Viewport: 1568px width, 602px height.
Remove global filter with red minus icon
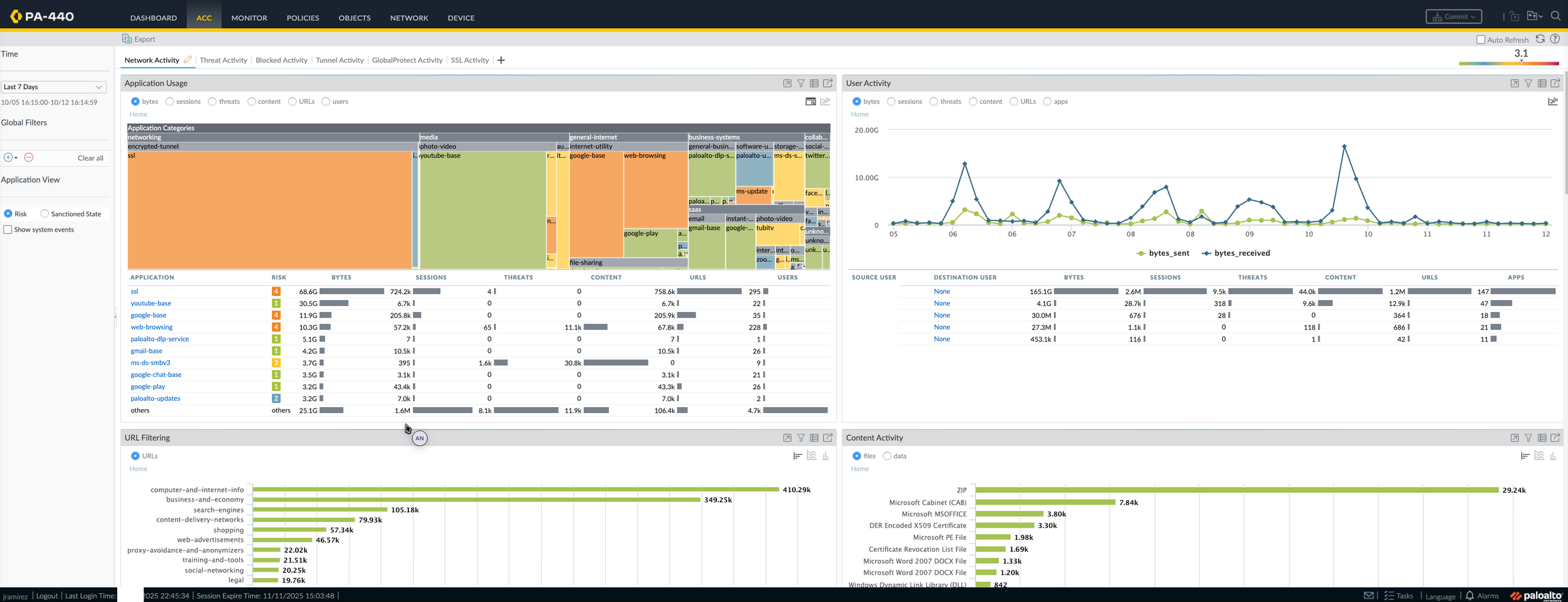pos(29,157)
